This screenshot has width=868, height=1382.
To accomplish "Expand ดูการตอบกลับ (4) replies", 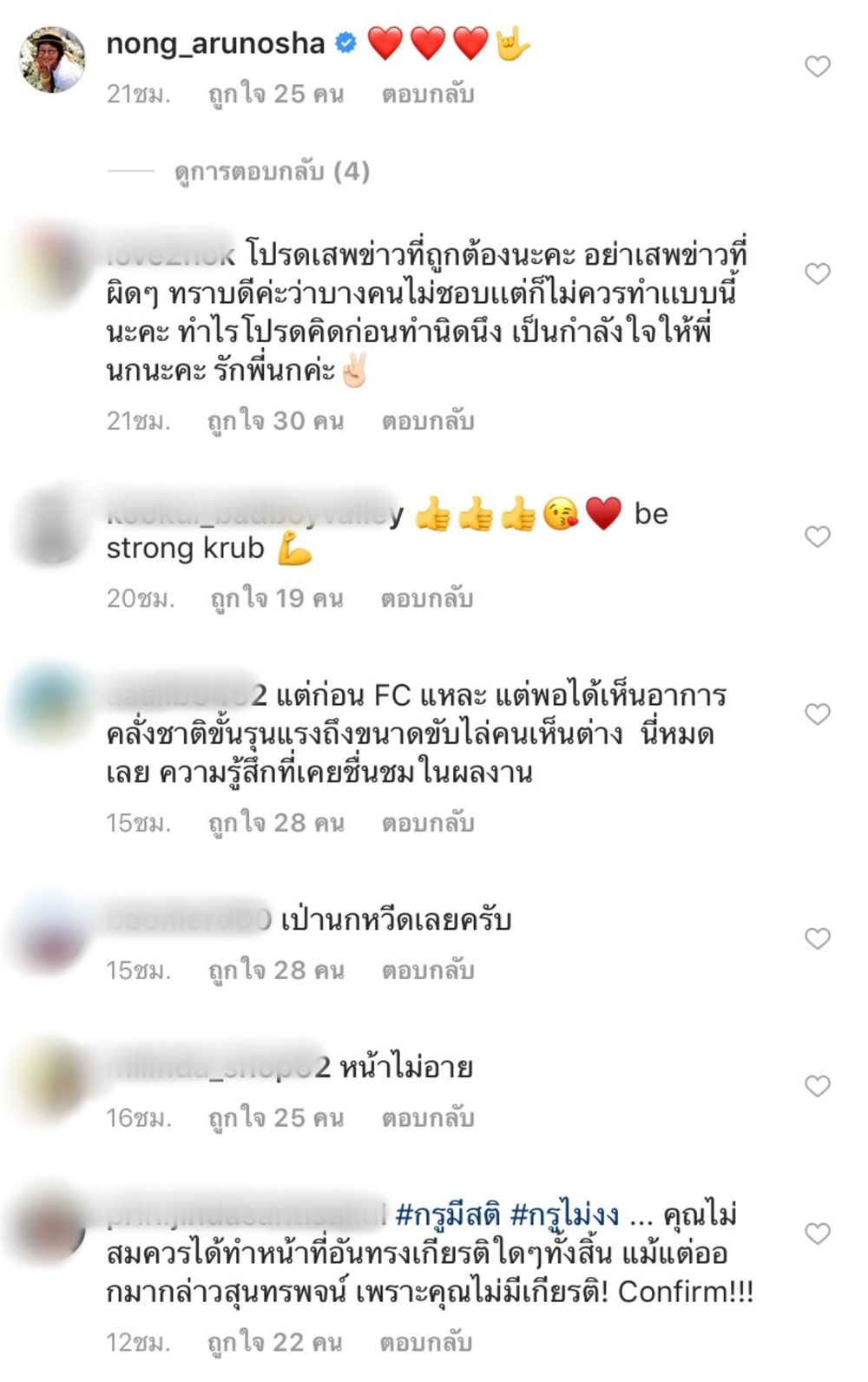I will point(272,171).
